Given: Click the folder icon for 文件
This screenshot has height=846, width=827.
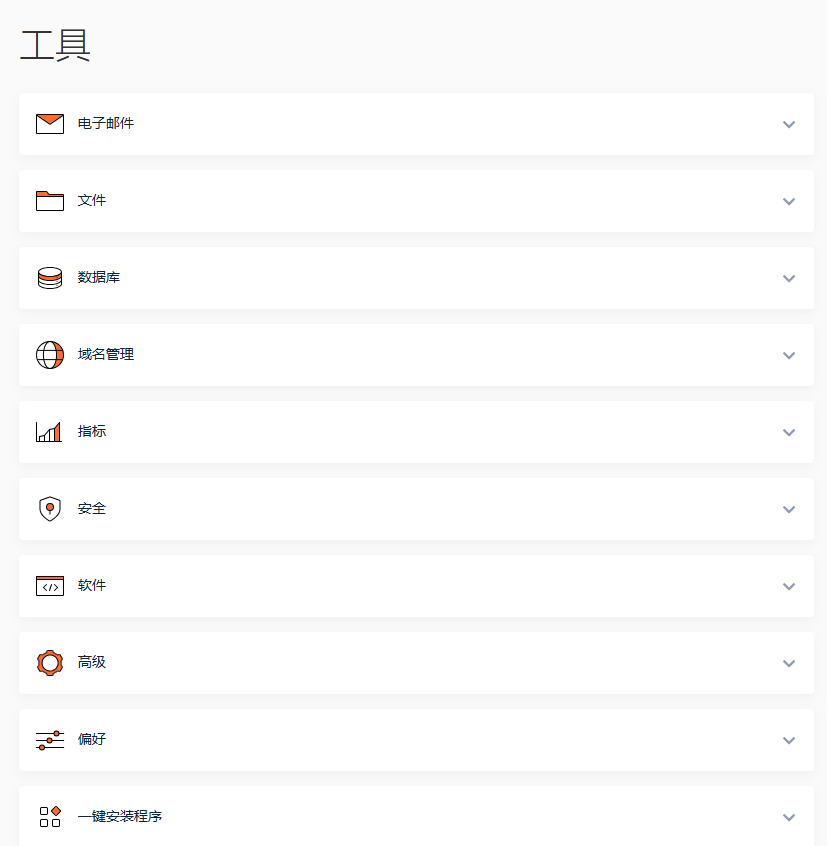Looking at the screenshot, I should pyautogui.click(x=50, y=201).
